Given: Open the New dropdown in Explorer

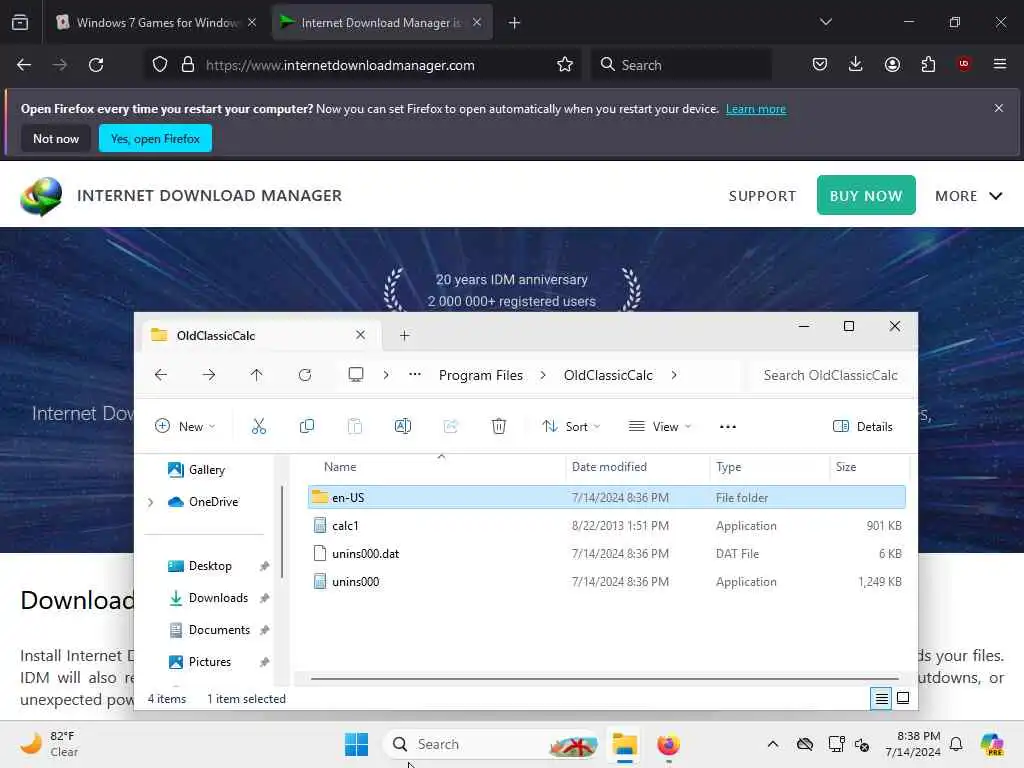Looking at the screenshot, I should pyautogui.click(x=185, y=426).
